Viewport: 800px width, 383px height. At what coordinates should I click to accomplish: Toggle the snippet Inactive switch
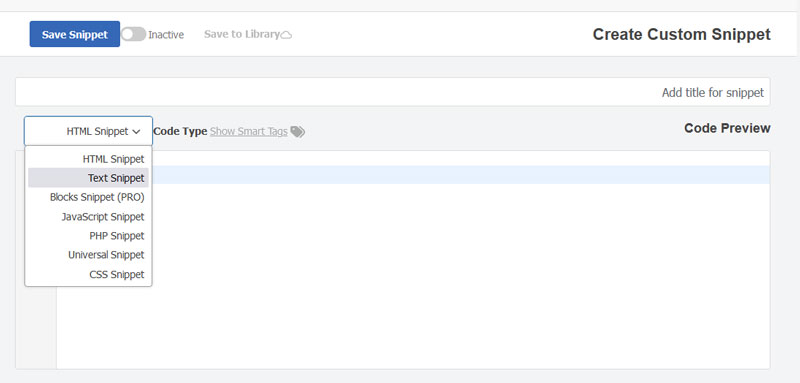133,34
